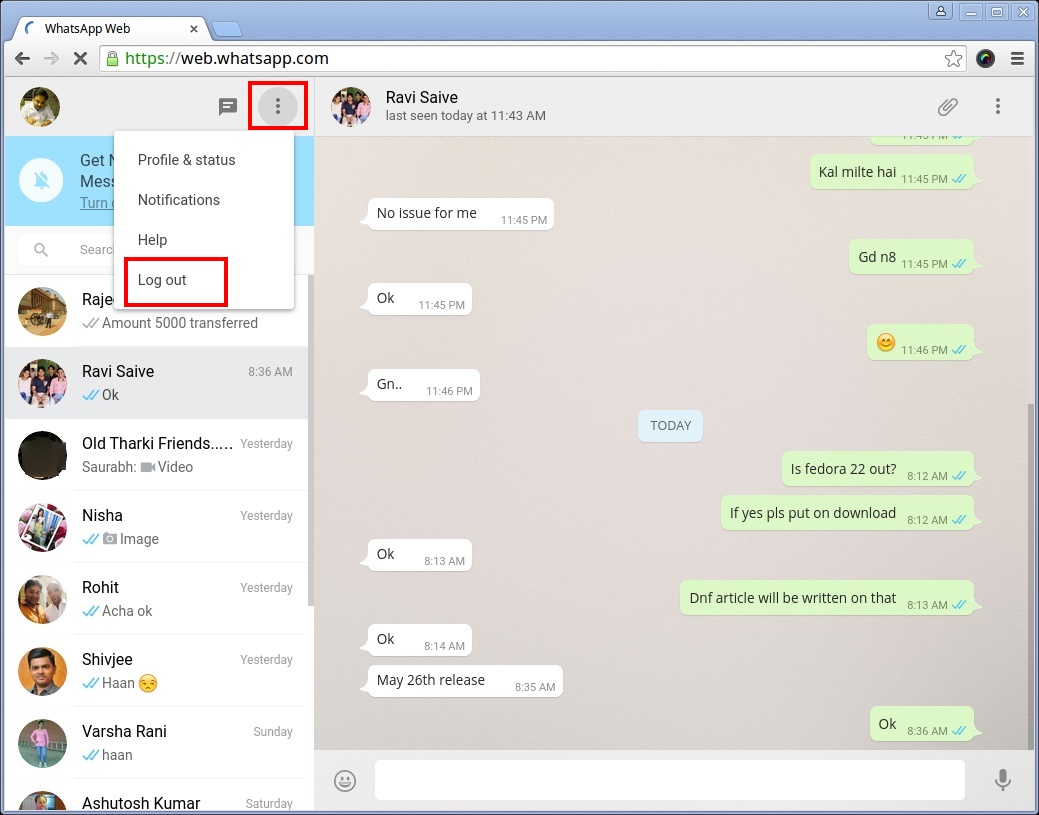
Task: Click the chat list scrollbar
Action: [x=311, y=440]
